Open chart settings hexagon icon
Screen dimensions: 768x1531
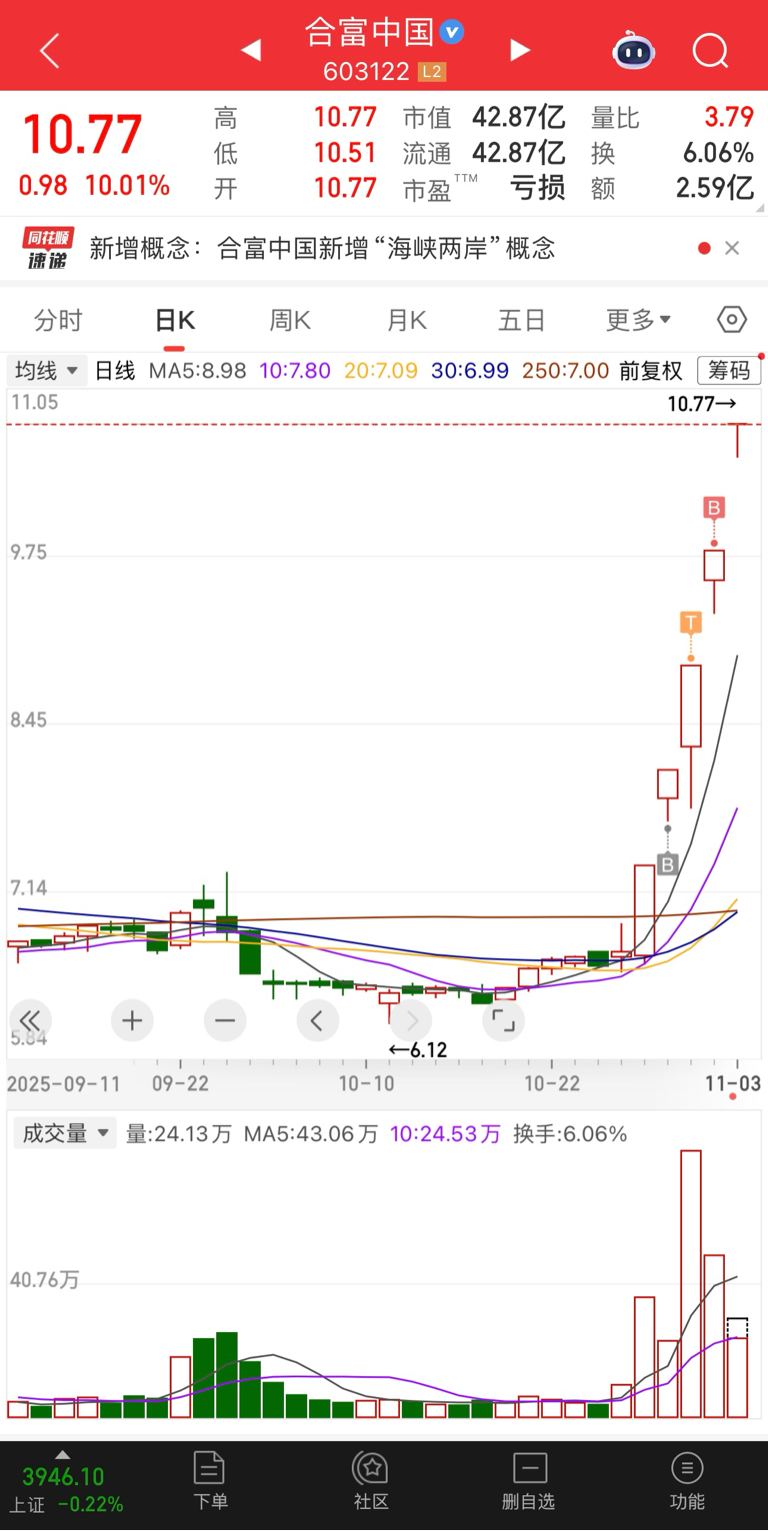tap(732, 320)
